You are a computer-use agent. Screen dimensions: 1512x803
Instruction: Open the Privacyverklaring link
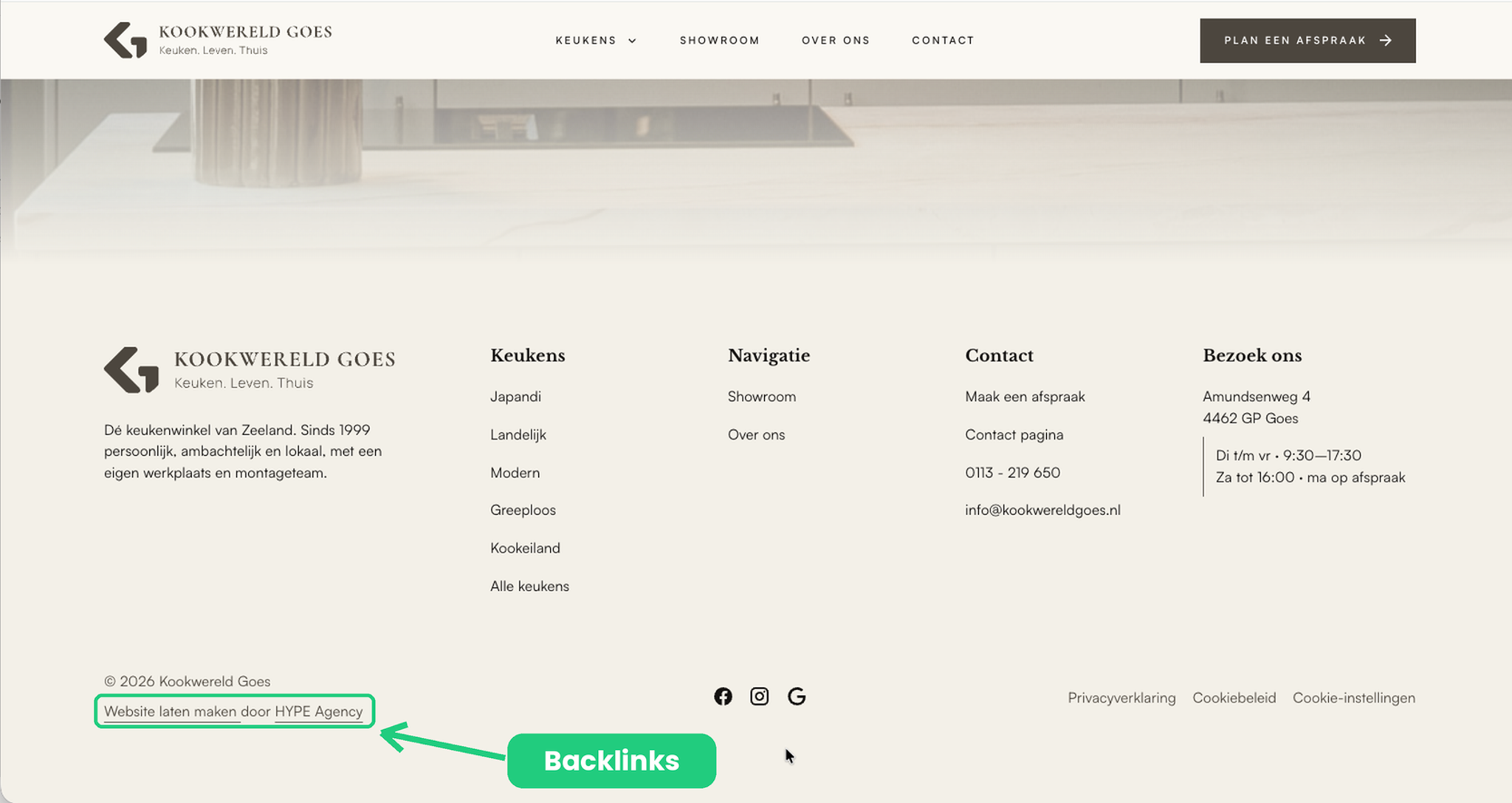click(1121, 698)
